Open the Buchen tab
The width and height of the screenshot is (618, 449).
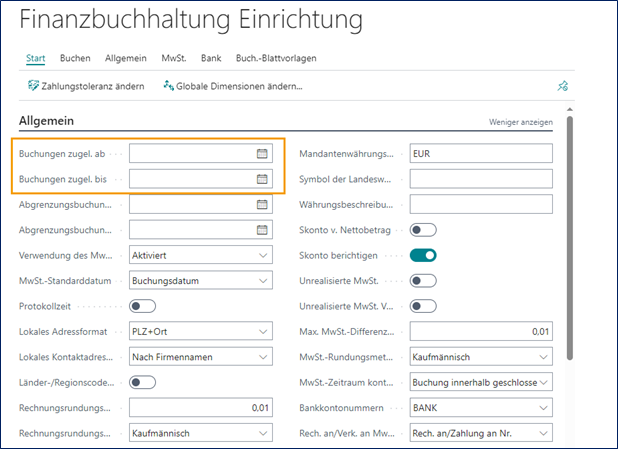tap(75, 58)
